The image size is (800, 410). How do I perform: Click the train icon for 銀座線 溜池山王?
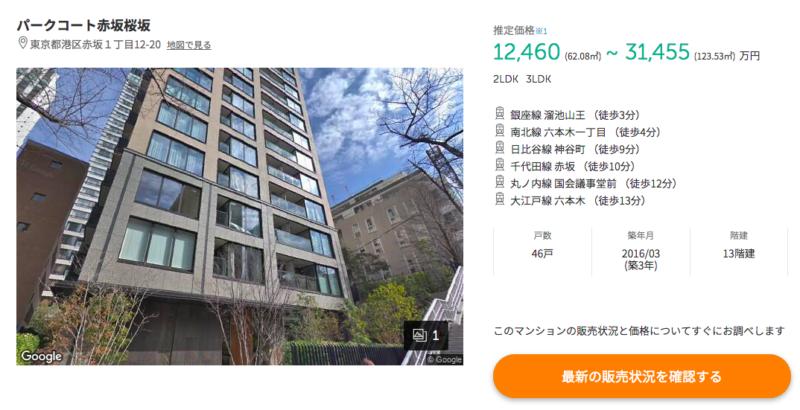click(x=500, y=113)
